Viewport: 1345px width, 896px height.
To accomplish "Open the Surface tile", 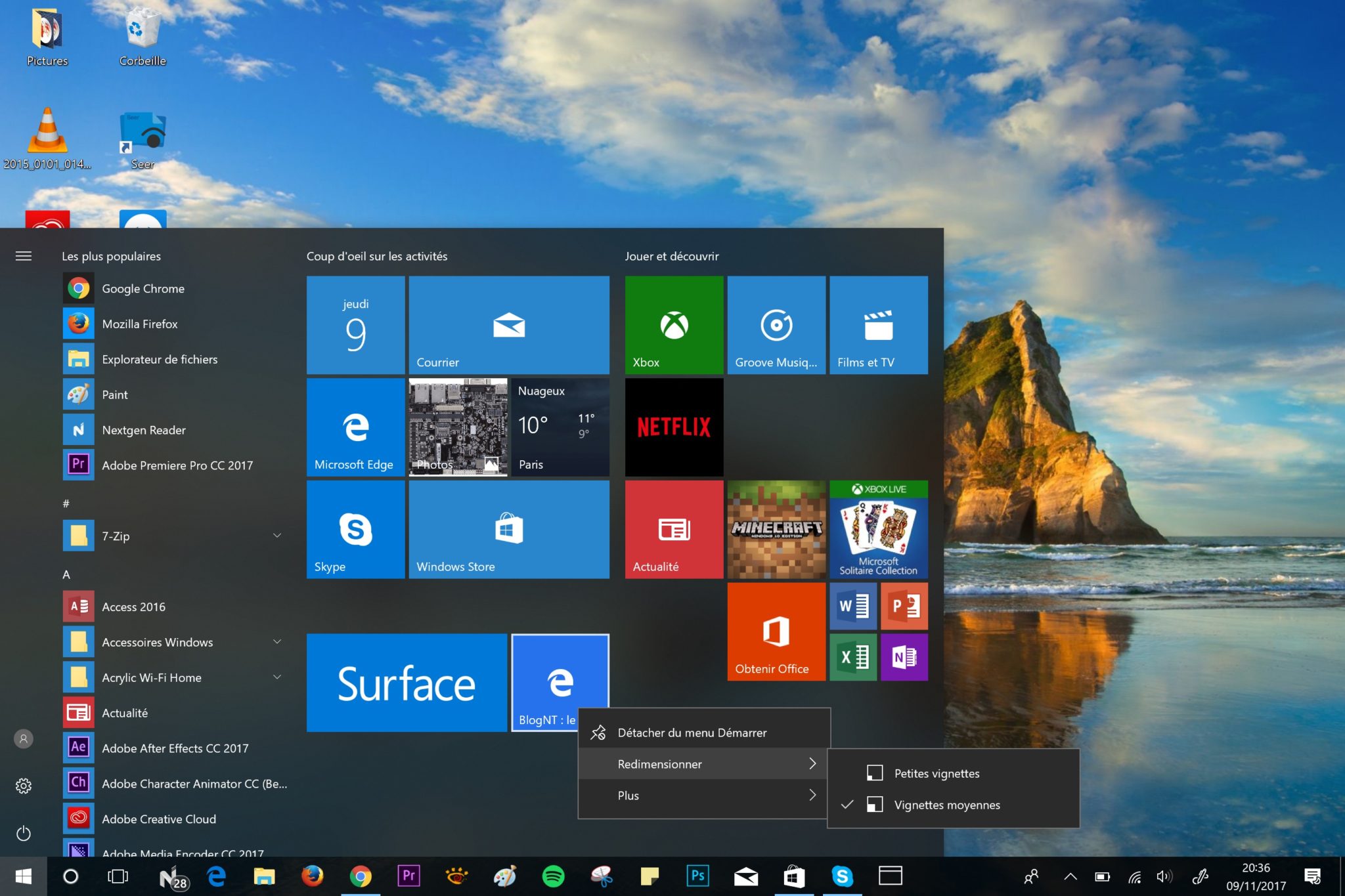I will pyautogui.click(x=407, y=683).
